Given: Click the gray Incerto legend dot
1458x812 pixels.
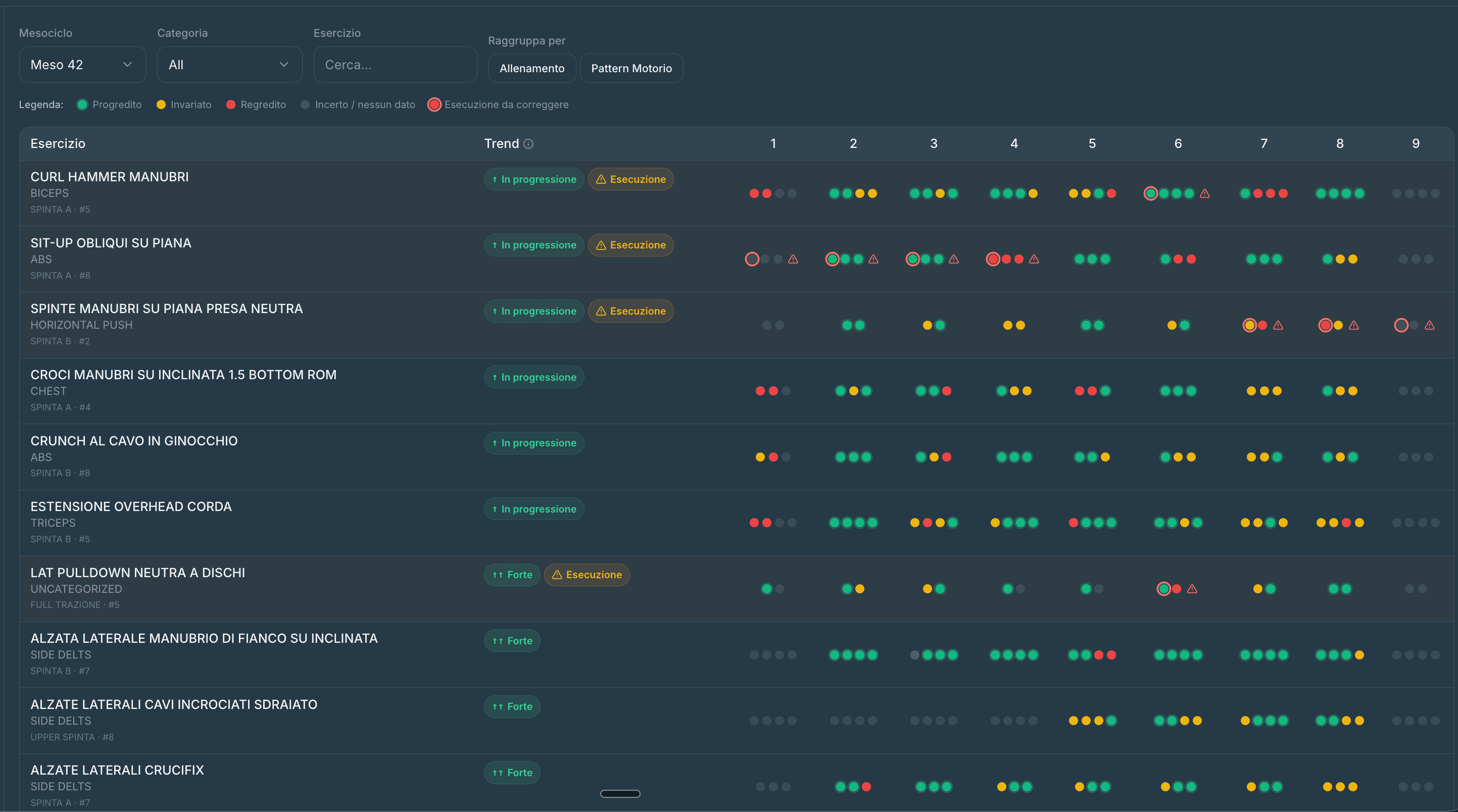Looking at the screenshot, I should [x=306, y=105].
